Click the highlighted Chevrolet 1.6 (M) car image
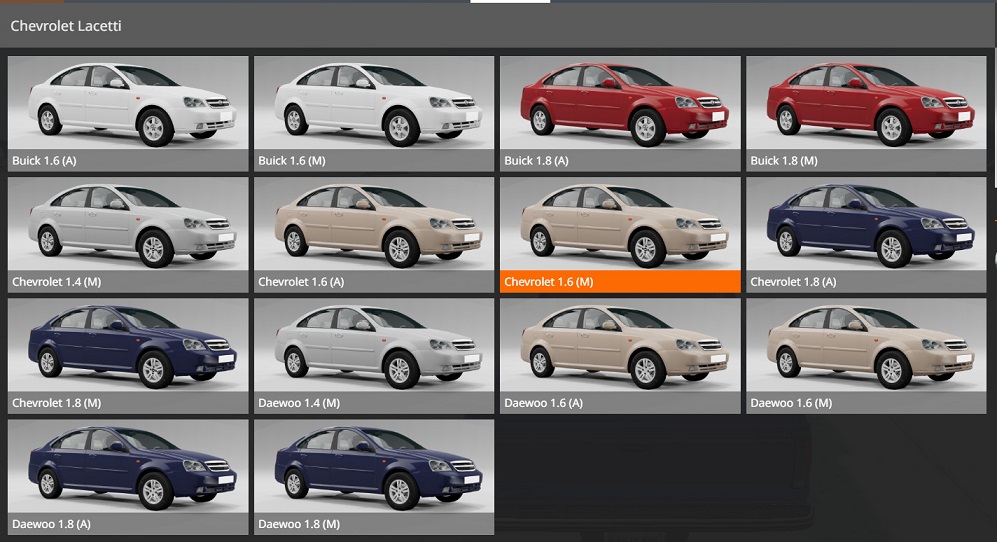 (620, 224)
